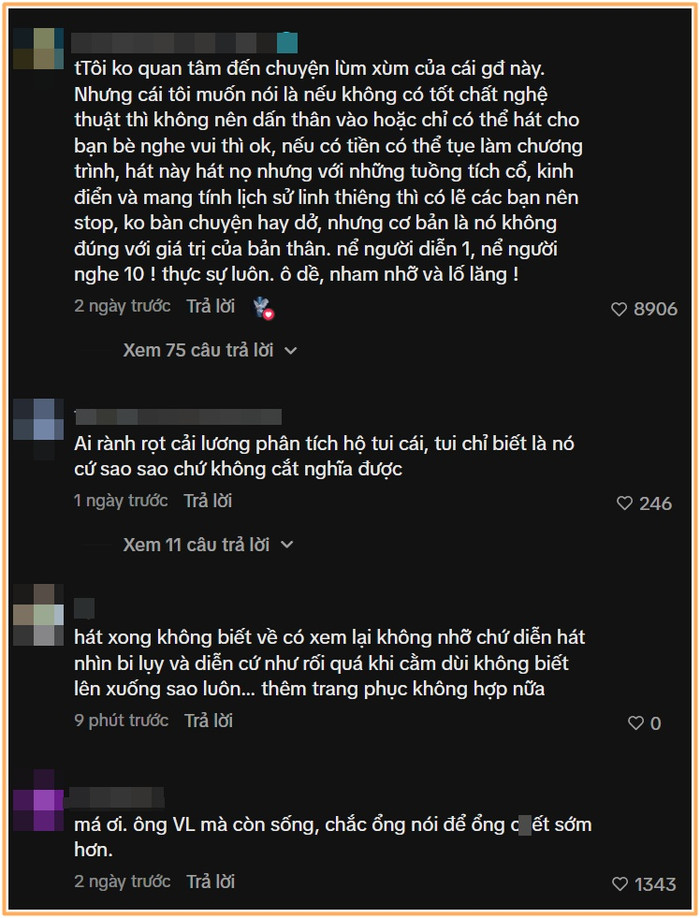Click chevron next to 75 câu trả lời
Viewport: 700px width, 918px height.
click(290, 351)
